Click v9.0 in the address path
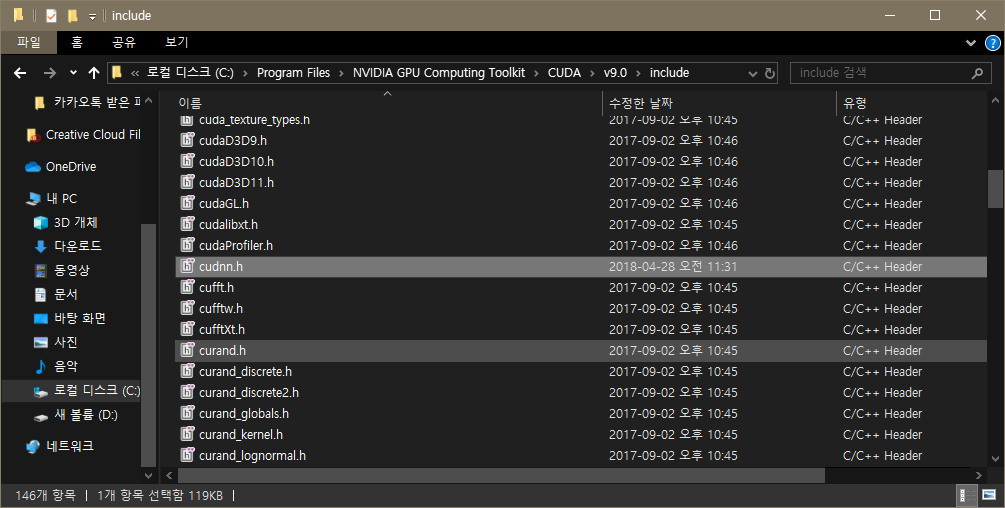1005x508 pixels. coord(615,73)
